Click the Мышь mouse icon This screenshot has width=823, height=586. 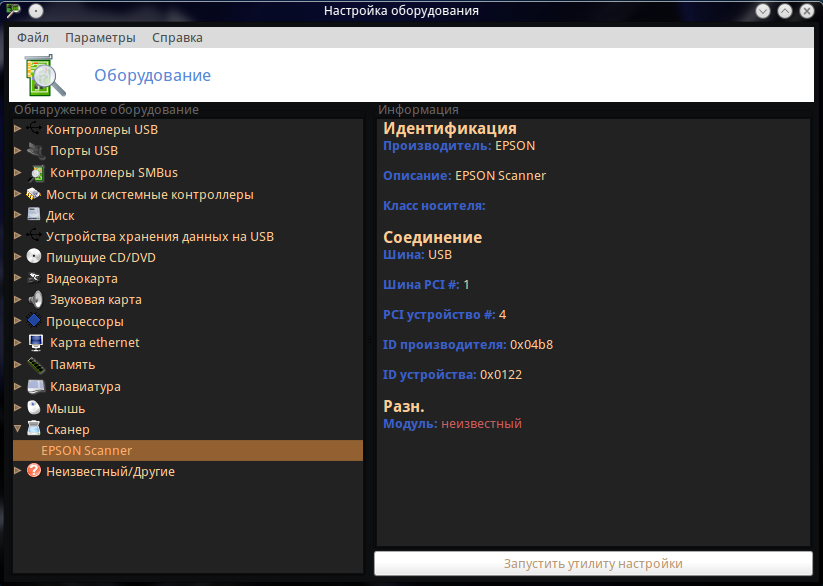point(34,408)
